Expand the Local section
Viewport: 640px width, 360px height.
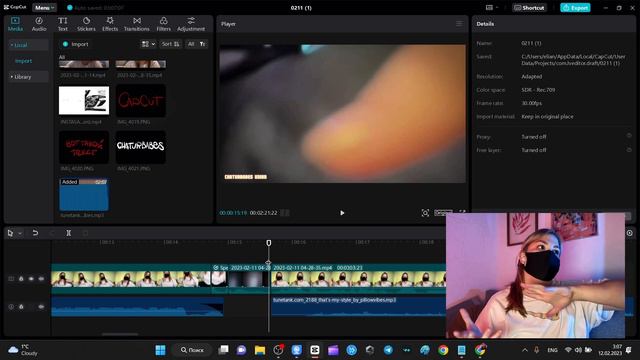tap(28, 45)
